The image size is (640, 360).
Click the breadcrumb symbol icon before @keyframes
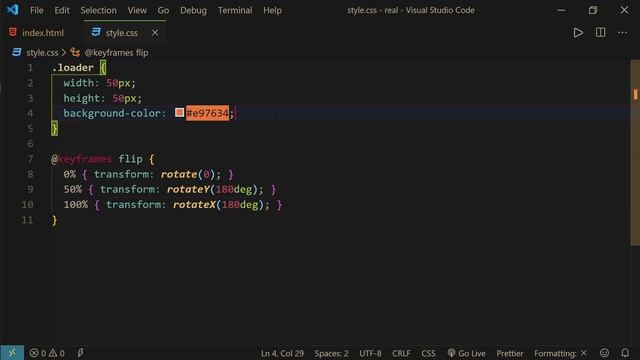(75, 52)
